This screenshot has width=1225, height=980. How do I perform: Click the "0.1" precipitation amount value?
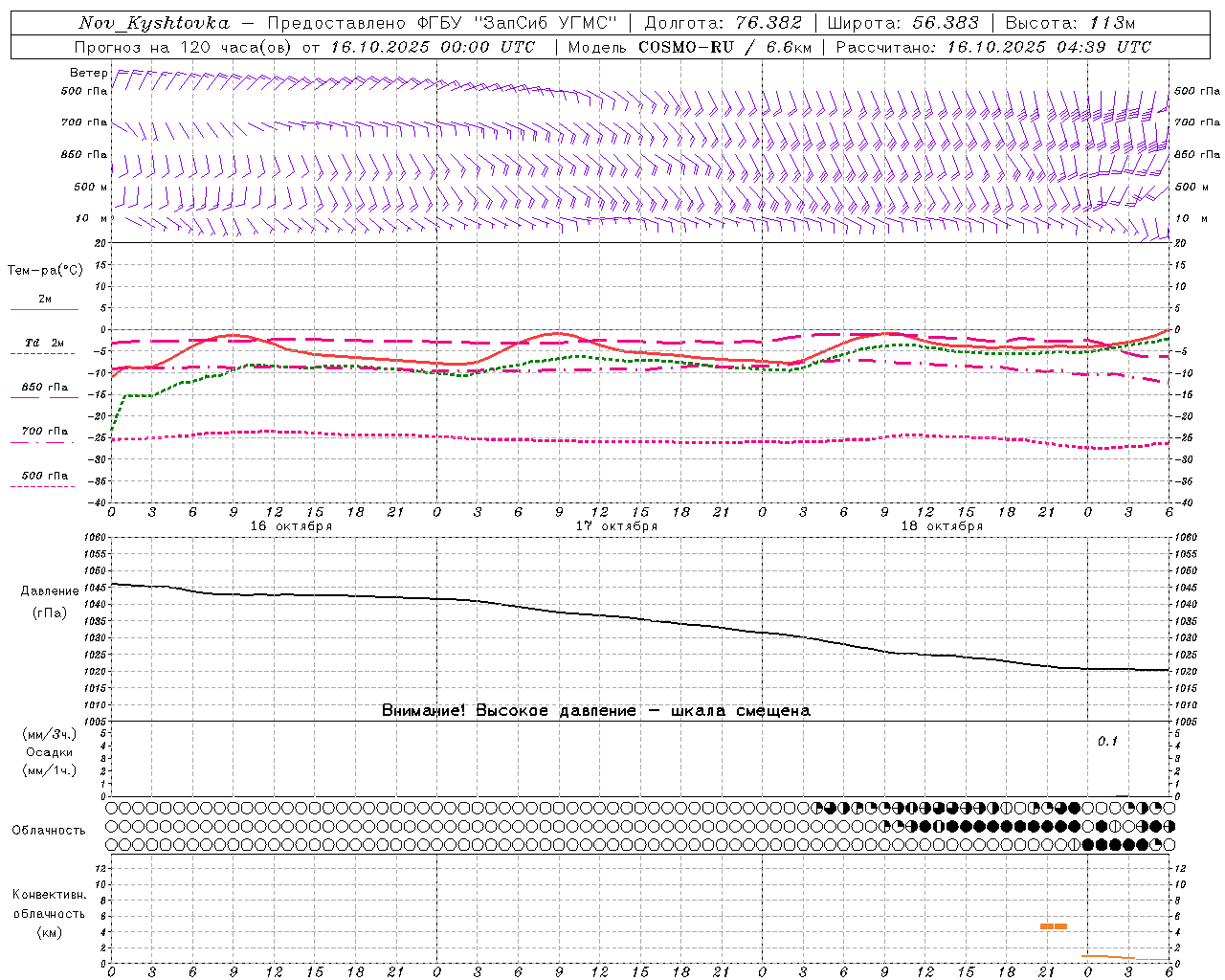1107,741
